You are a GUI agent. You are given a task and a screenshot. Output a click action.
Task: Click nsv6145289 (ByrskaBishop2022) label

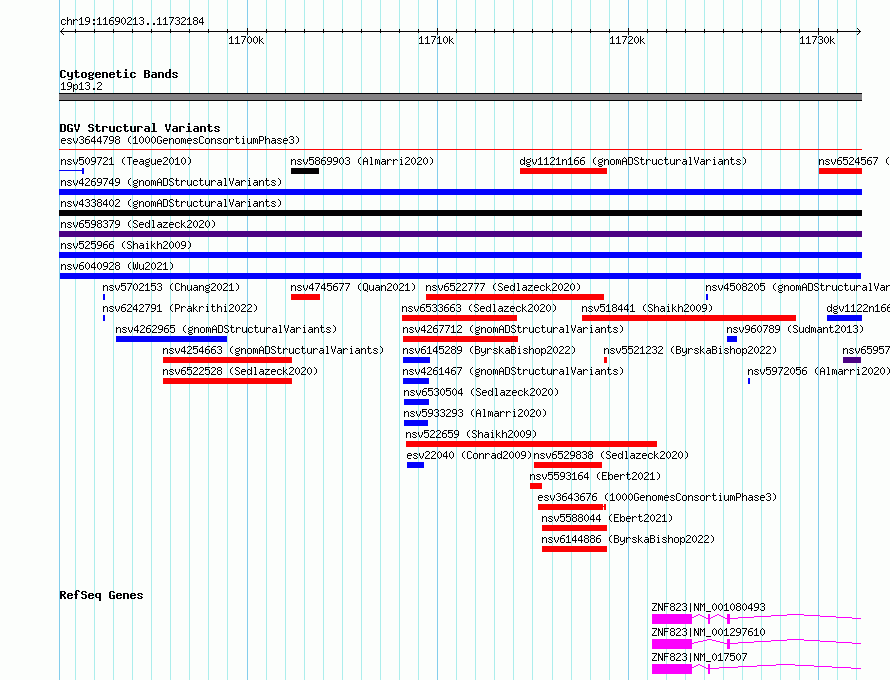(489, 350)
